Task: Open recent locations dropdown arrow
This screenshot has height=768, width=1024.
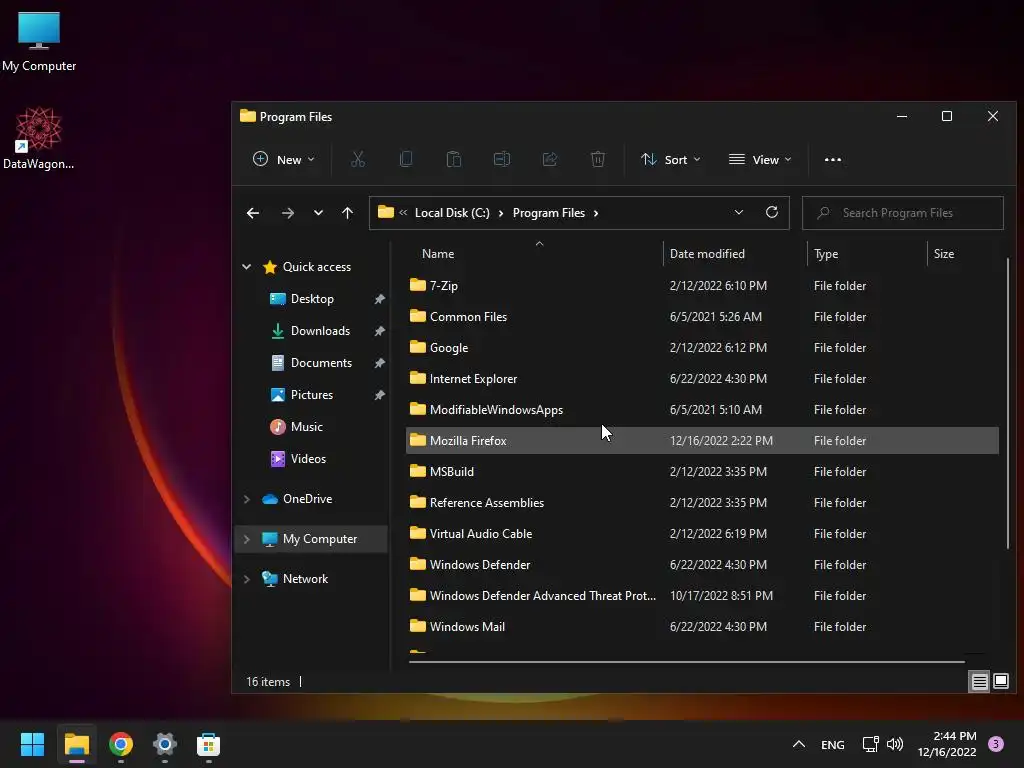Action: [318, 213]
